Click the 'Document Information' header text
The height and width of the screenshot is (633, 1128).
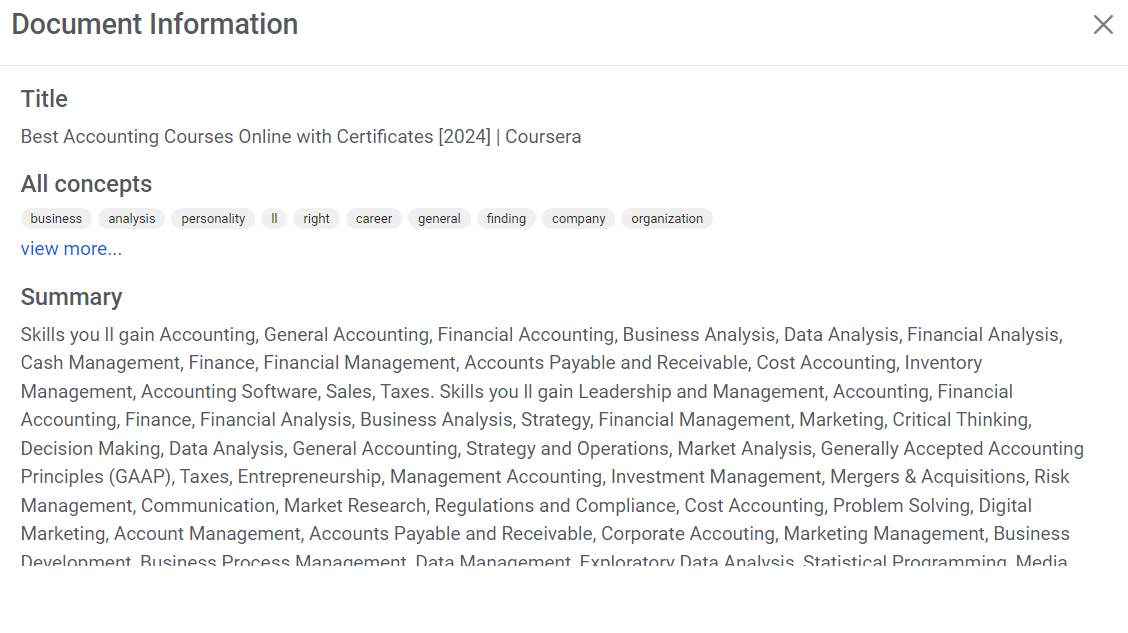click(155, 24)
